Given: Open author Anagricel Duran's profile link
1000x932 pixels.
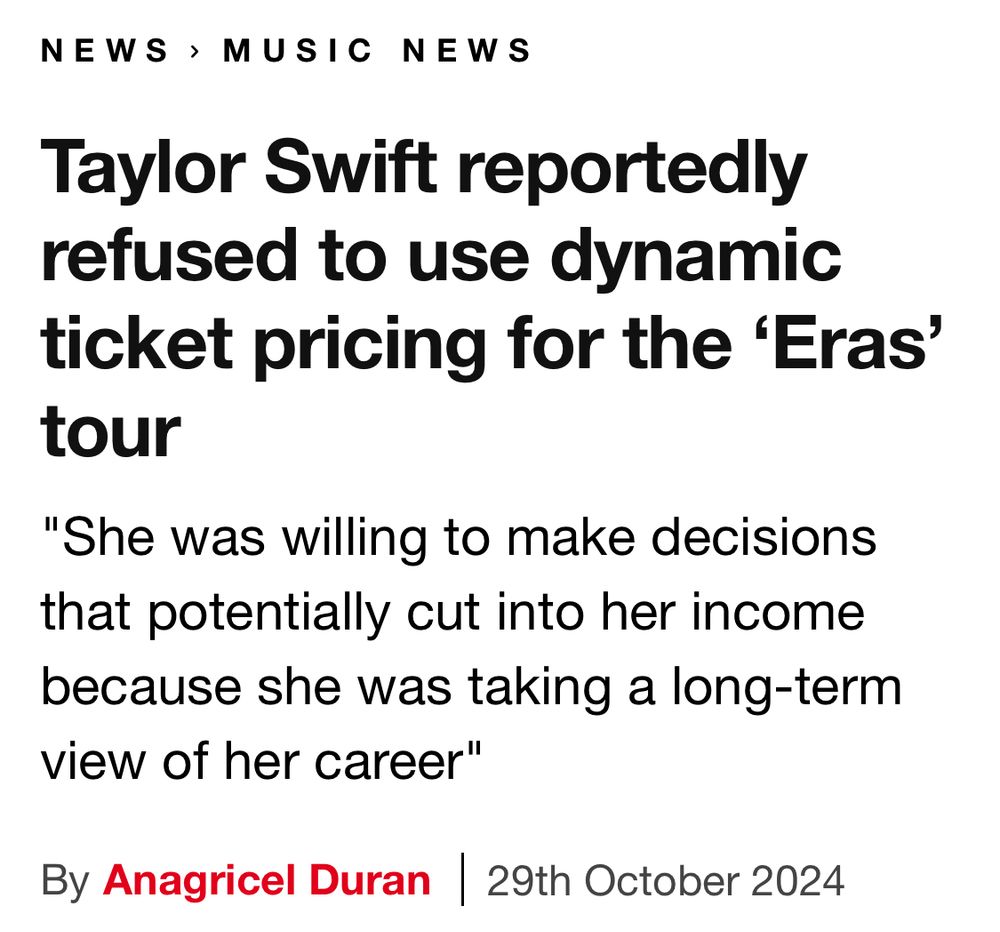Looking at the screenshot, I should [266, 880].
